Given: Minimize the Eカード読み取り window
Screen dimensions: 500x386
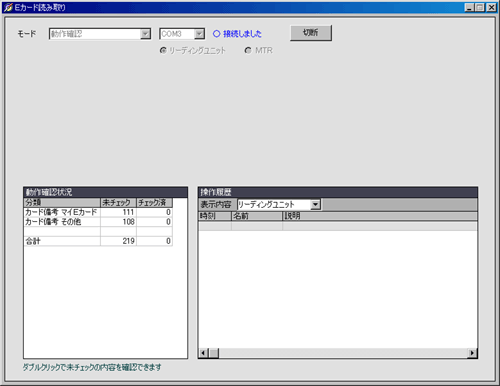Looking at the screenshot, I should (x=470, y=7).
